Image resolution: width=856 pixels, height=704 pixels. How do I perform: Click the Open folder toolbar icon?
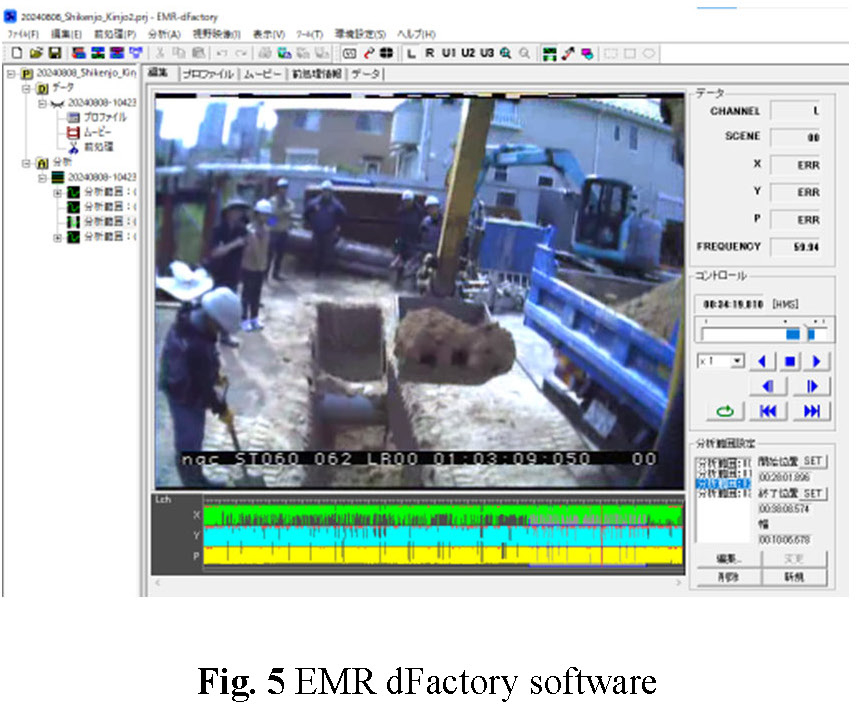coord(36,53)
